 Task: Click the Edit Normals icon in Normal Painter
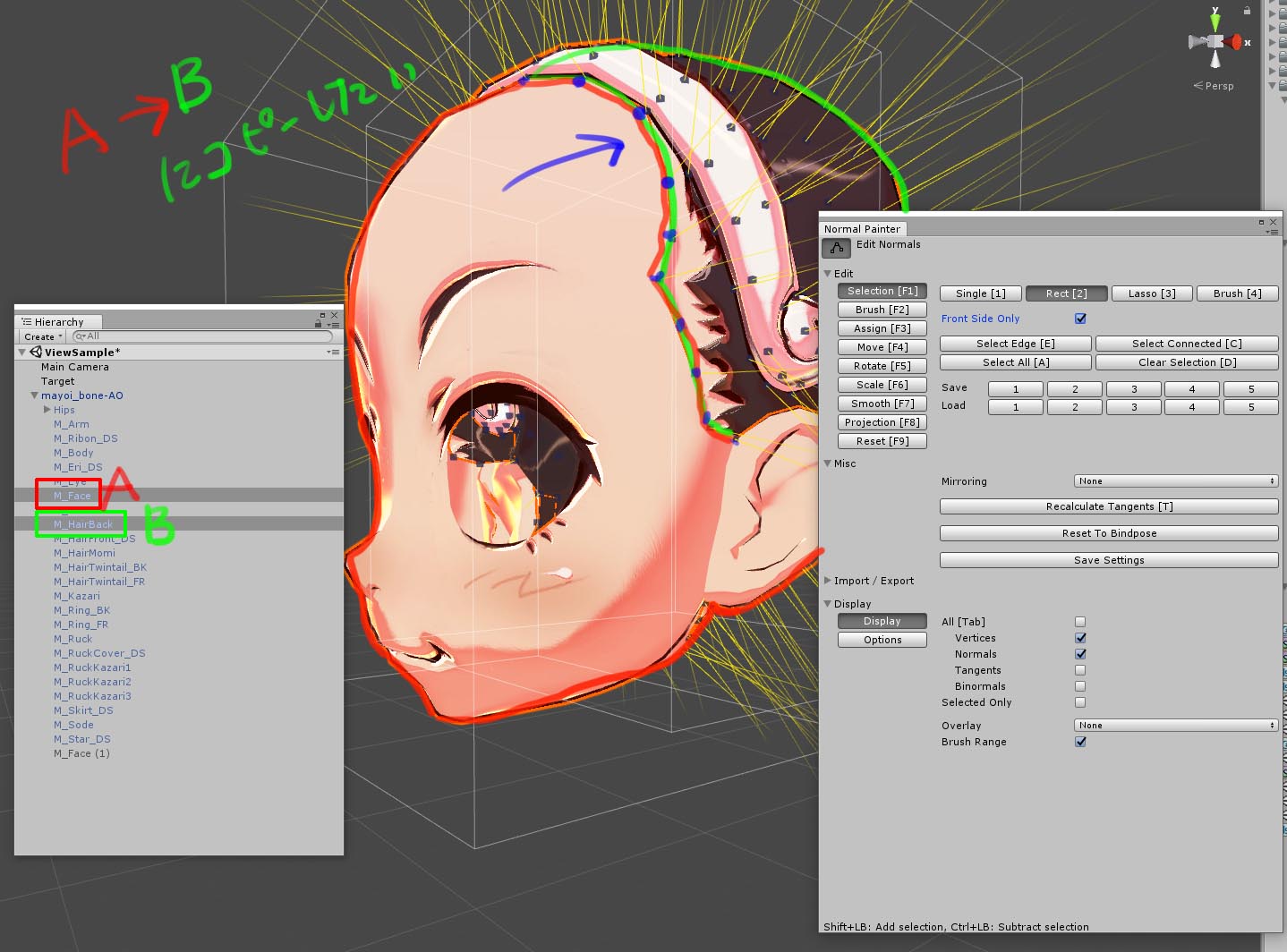pos(835,248)
